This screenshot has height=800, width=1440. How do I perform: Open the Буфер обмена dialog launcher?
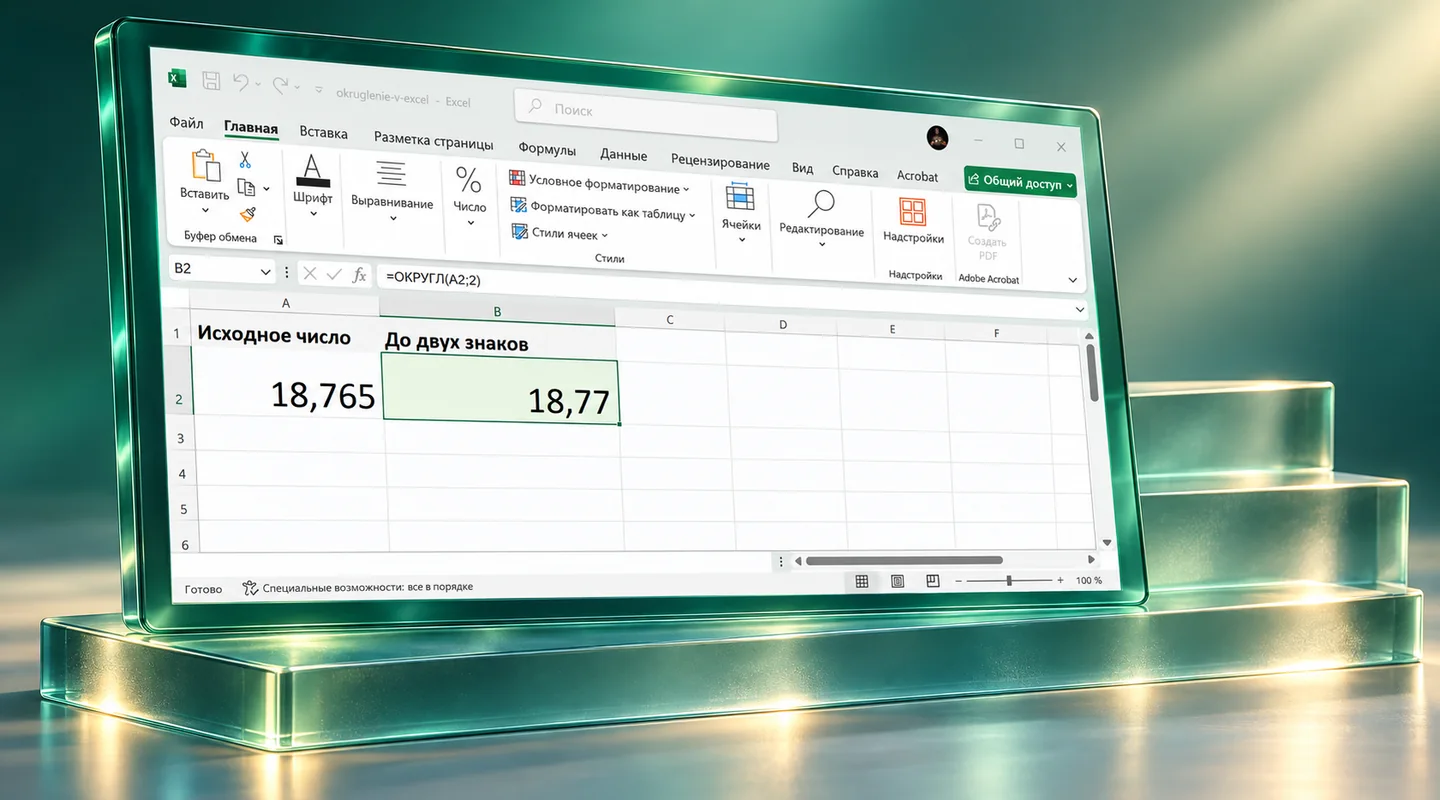pyautogui.click(x=278, y=240)
